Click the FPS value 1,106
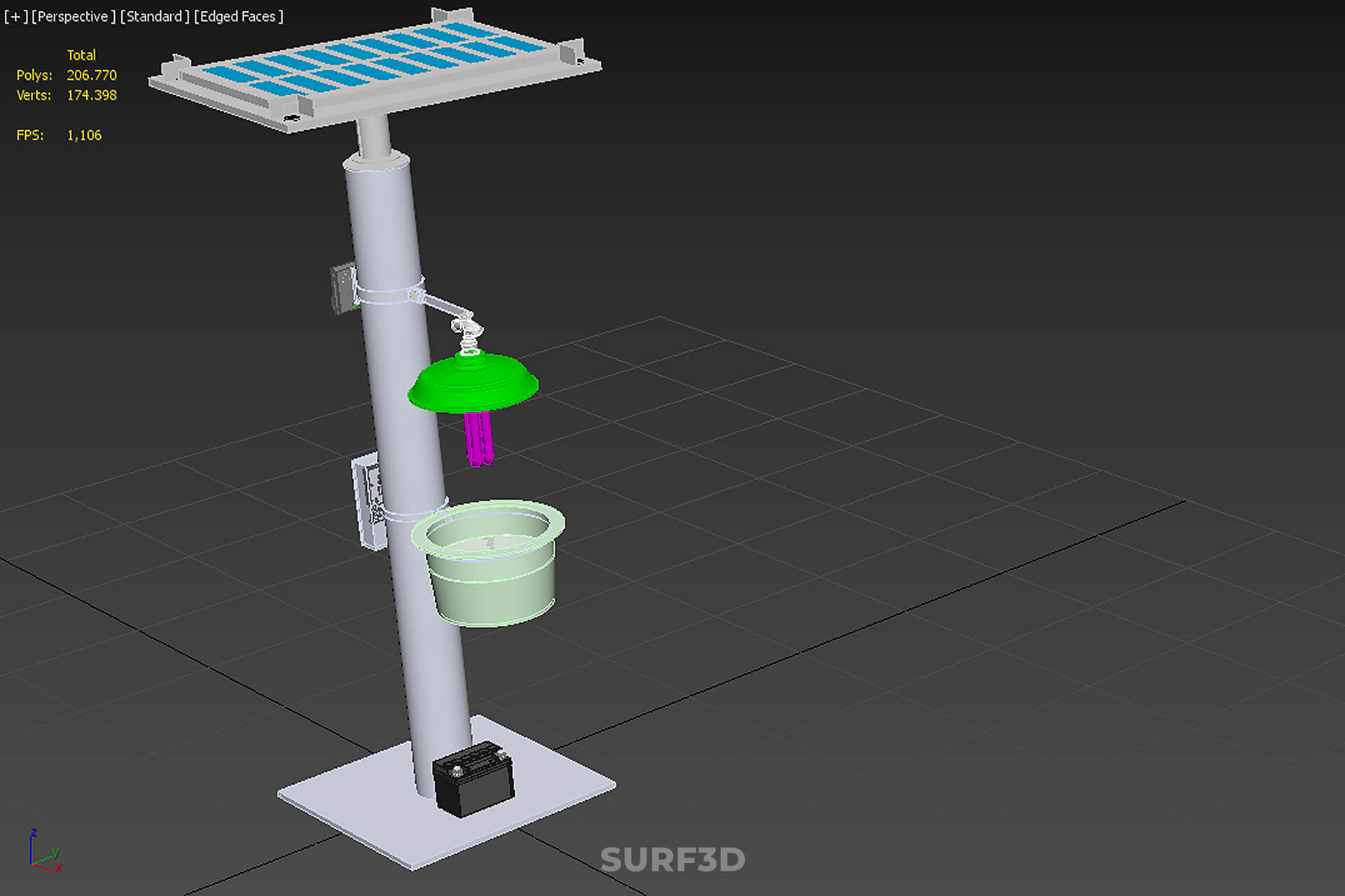The height and width of the screenshot is (896, 1345). (84, 135)
